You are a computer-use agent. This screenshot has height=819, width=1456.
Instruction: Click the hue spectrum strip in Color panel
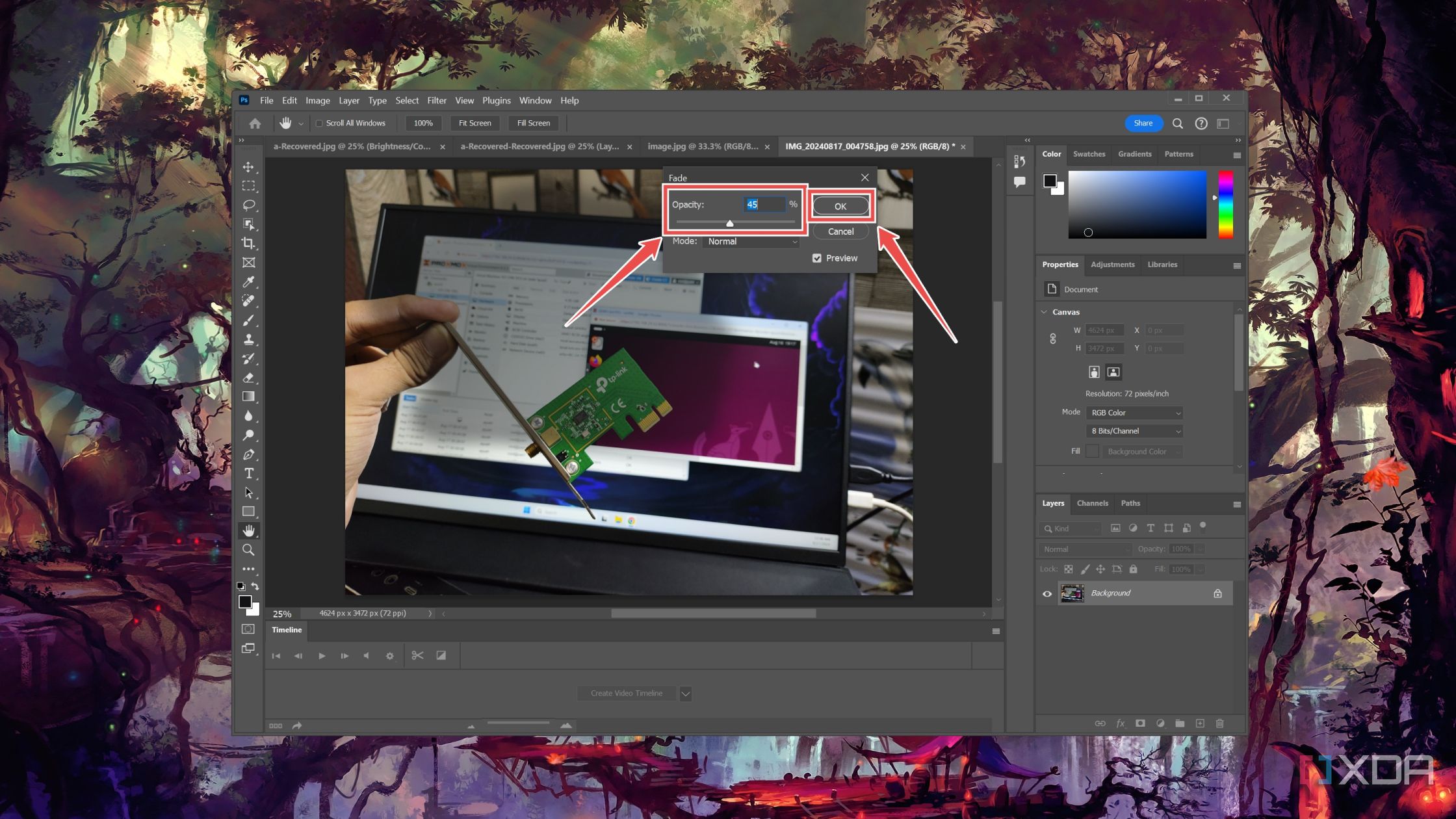coord(1225,204)
